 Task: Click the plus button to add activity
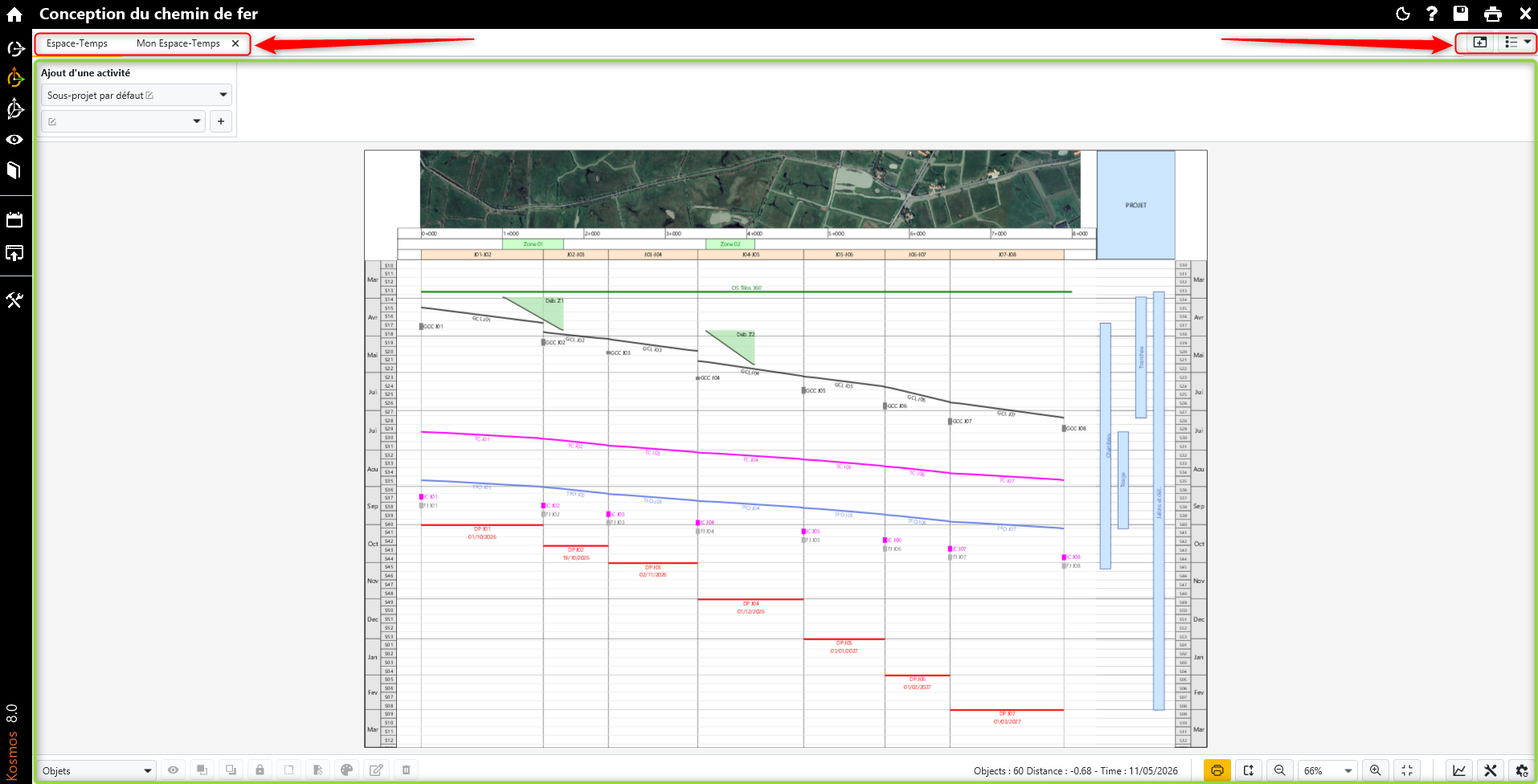[221, 121]
